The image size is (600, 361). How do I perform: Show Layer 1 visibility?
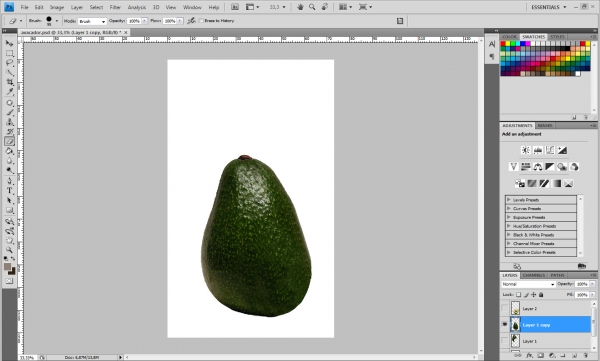(504, 341)
